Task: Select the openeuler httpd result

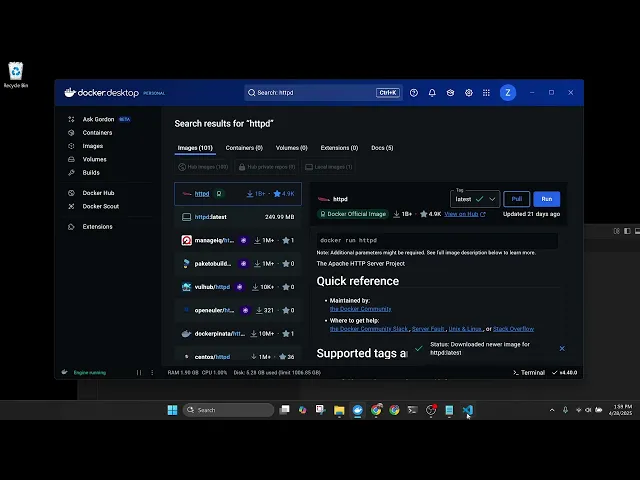Action: pyautogui.click(x=238, y=310)
